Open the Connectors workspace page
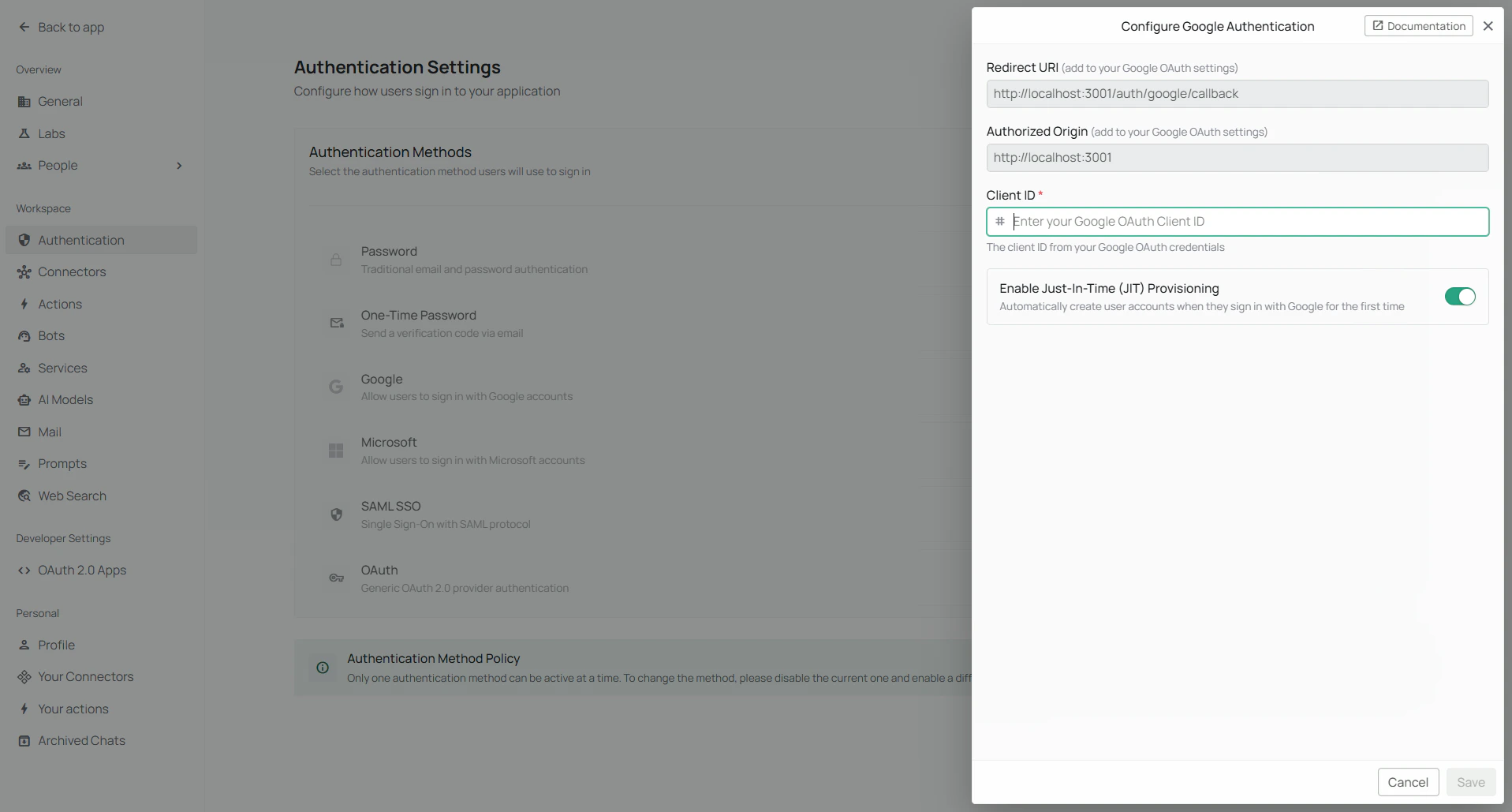 tap(101, 272)
